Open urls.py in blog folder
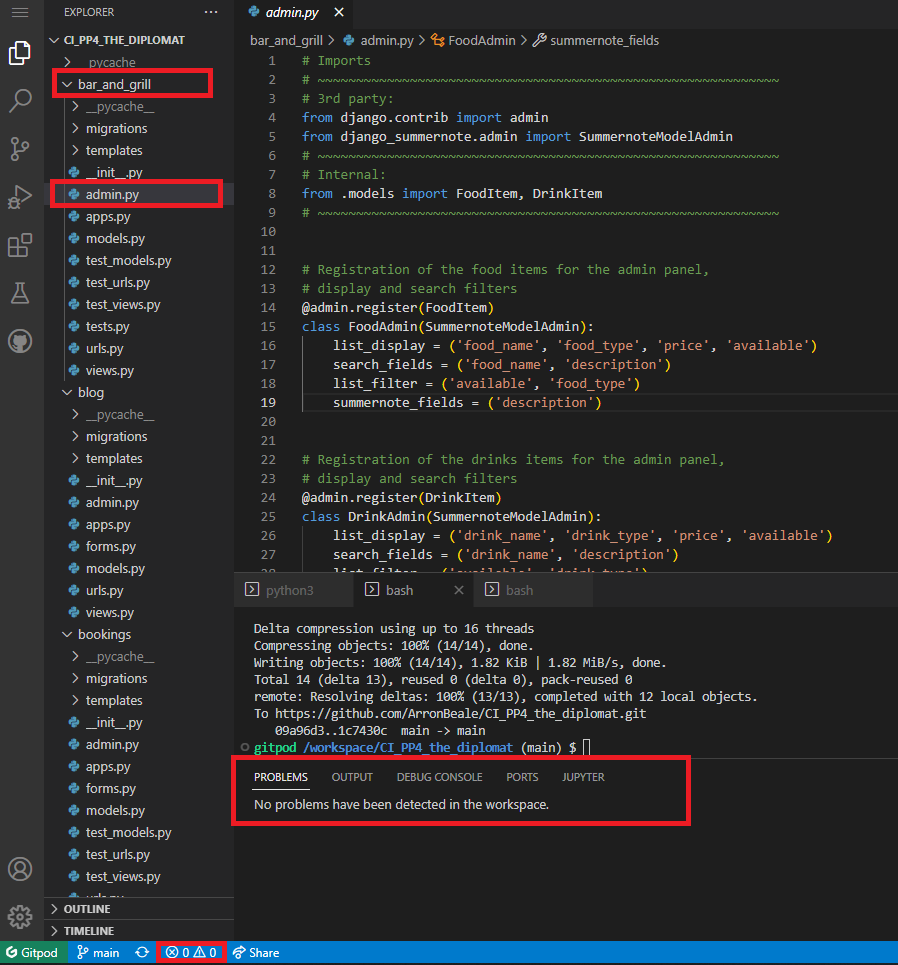Screen dimensions: 898x965 coord(104,591)
